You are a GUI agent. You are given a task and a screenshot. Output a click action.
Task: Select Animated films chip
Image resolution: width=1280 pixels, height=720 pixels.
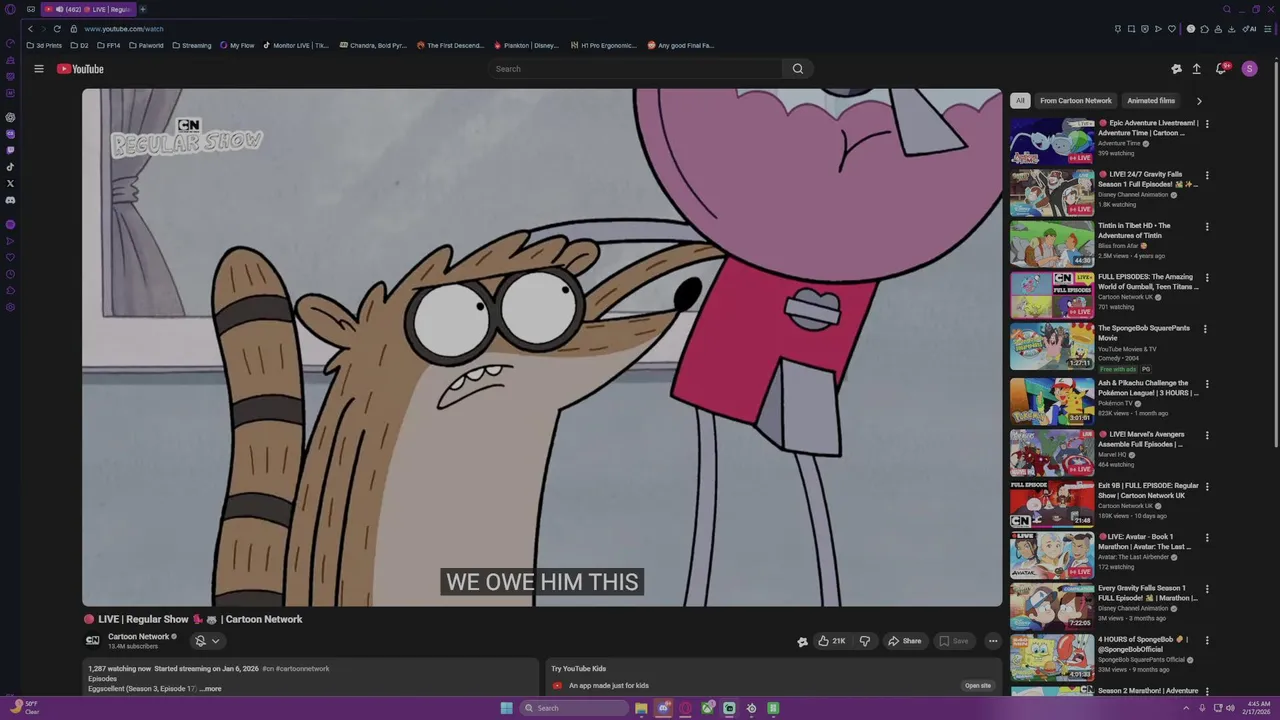point(1151,101)
